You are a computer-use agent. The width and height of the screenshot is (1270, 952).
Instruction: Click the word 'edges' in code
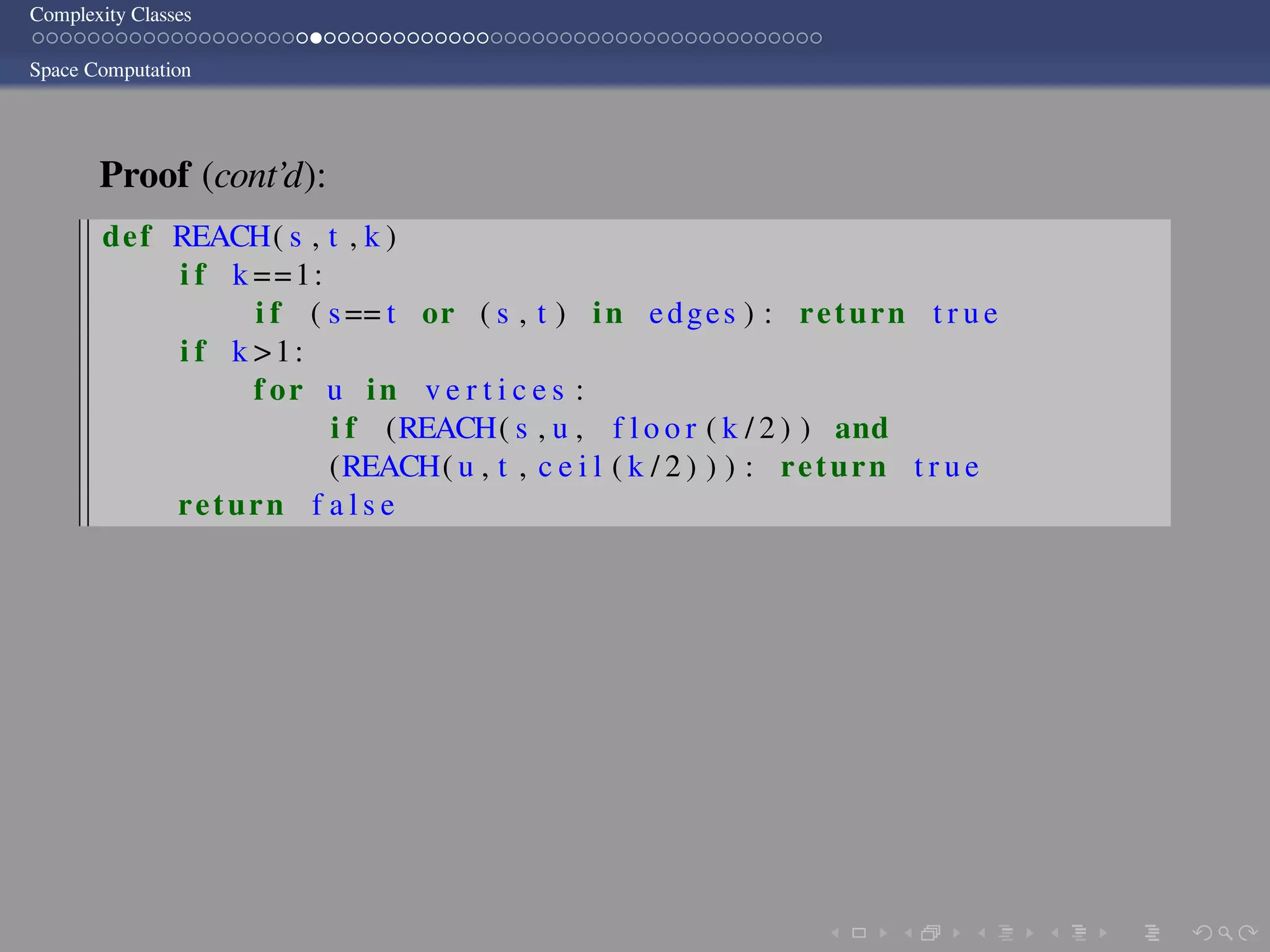(692, 314)
